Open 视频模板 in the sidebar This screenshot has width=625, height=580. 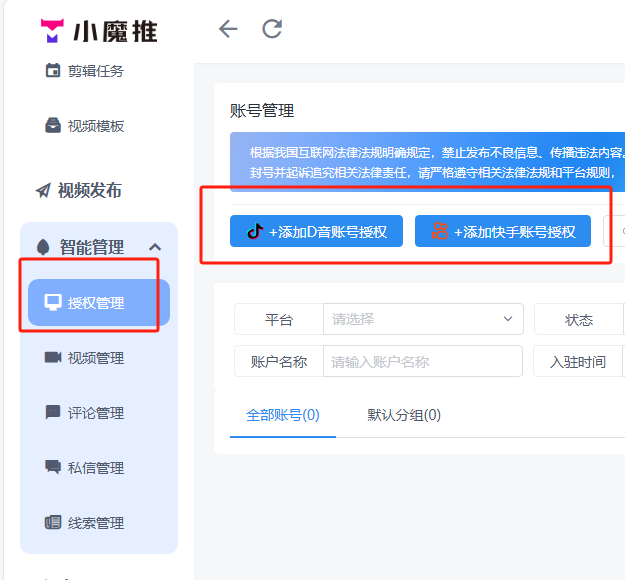tap(95, 126)
